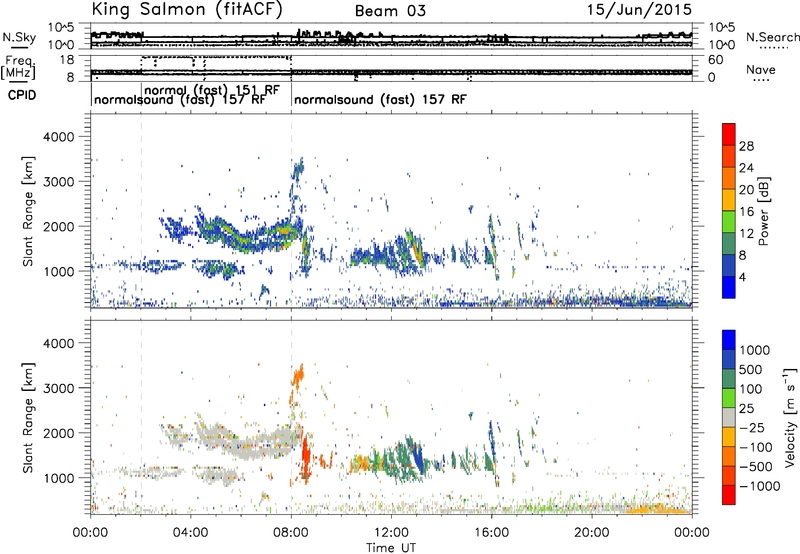This screenshot has width=800, height=554.
Task: Select the 'CPID' row label
Action: click(22, 95)
